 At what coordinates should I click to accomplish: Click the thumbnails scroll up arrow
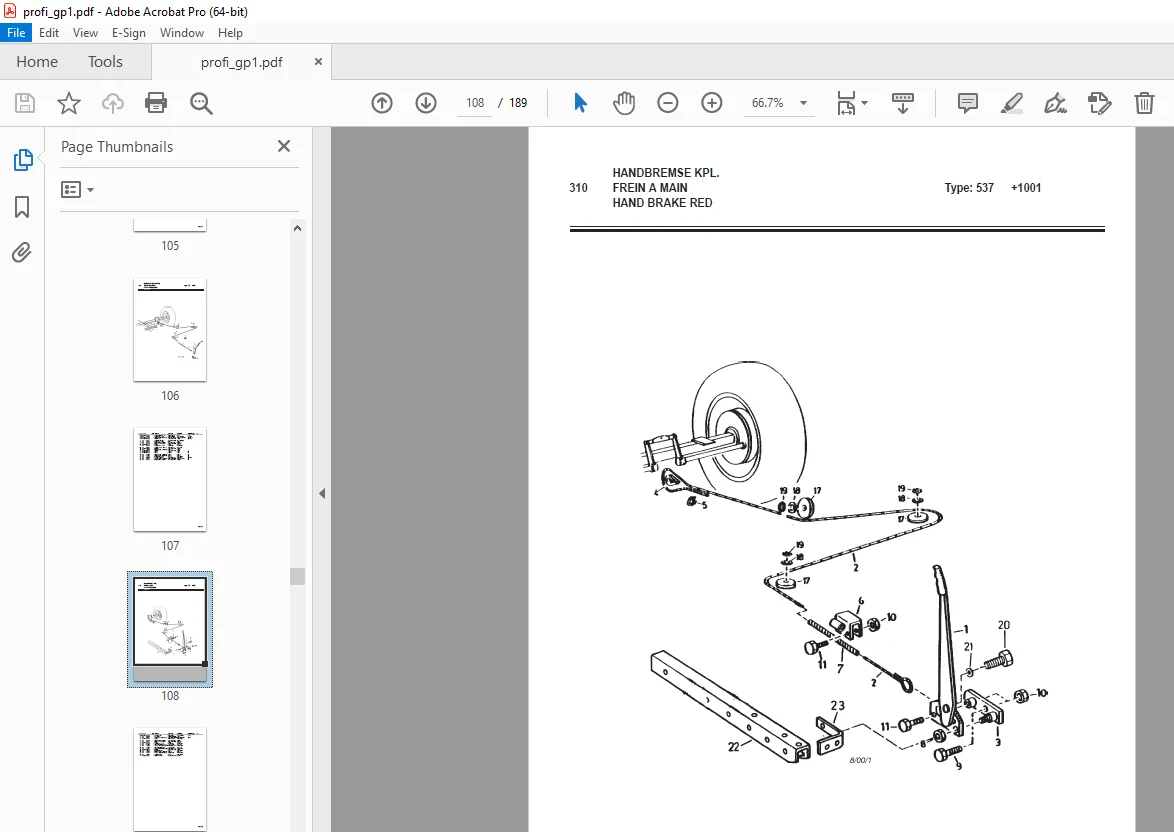point(297,228)
